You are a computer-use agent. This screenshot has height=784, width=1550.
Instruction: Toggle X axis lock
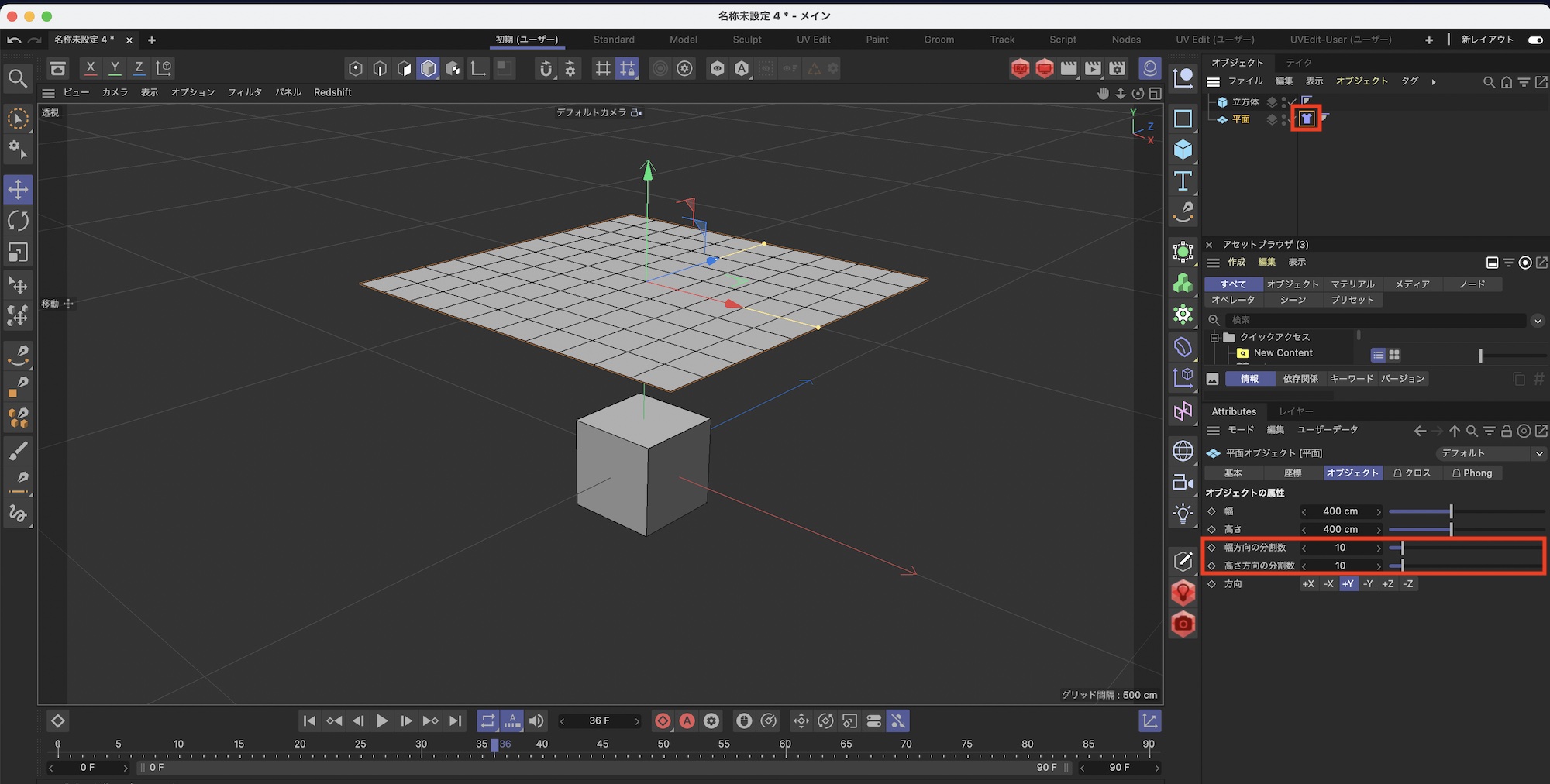click(x=91, y=68)
